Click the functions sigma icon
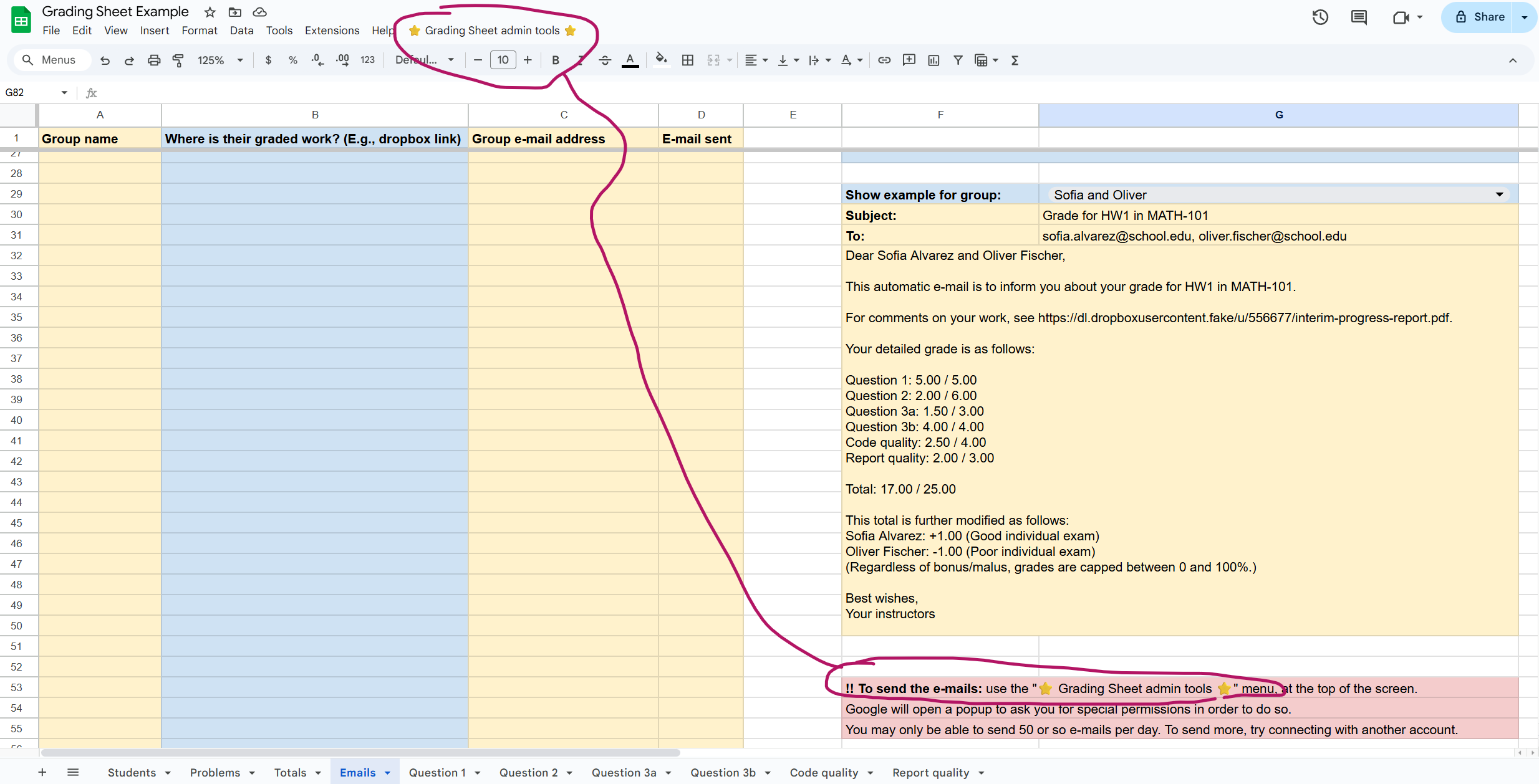The image size is (1539, 784). 1015,60
